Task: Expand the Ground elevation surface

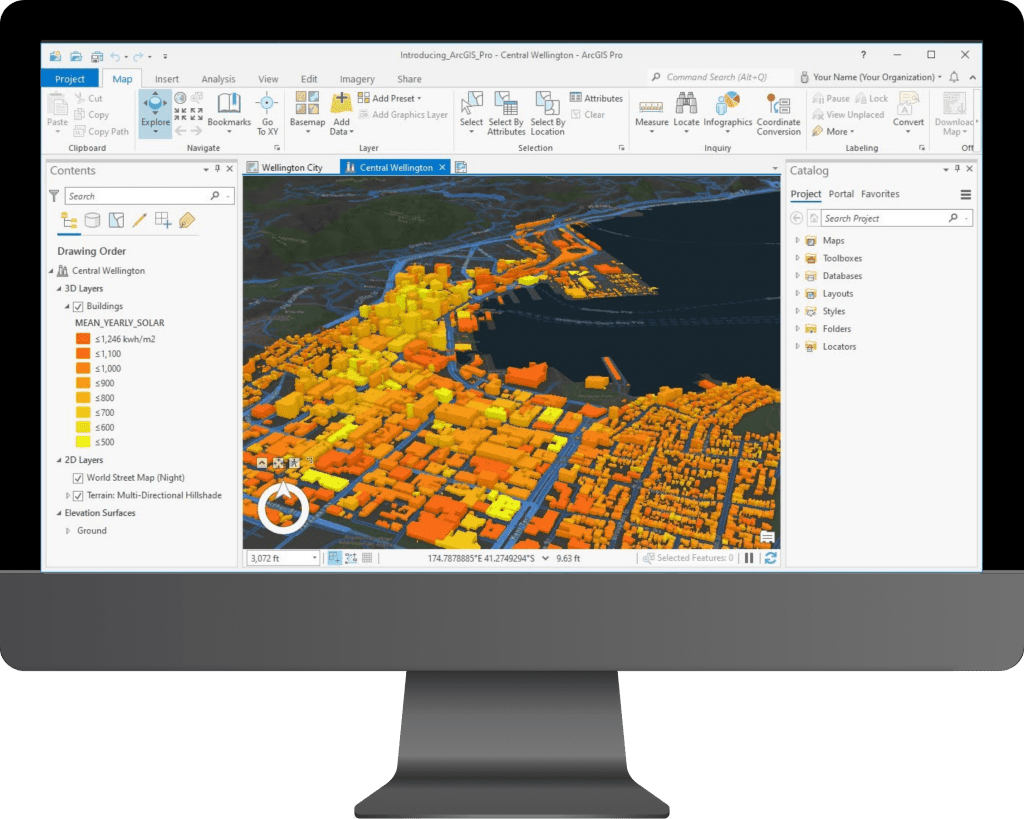Action: point(68,531)
